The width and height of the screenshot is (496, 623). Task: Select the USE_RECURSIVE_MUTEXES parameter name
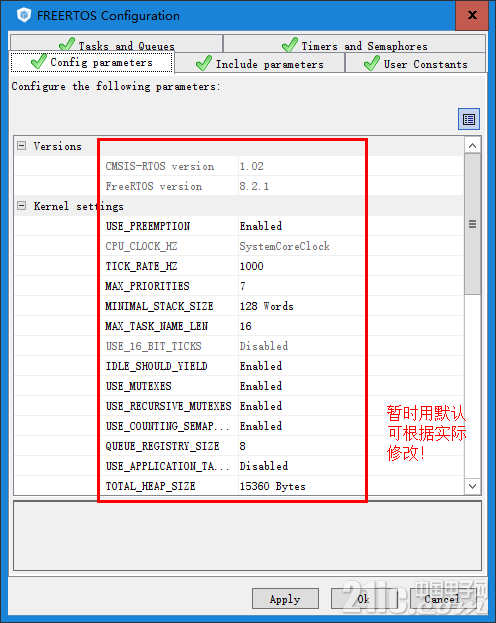(x=169, y=406)
